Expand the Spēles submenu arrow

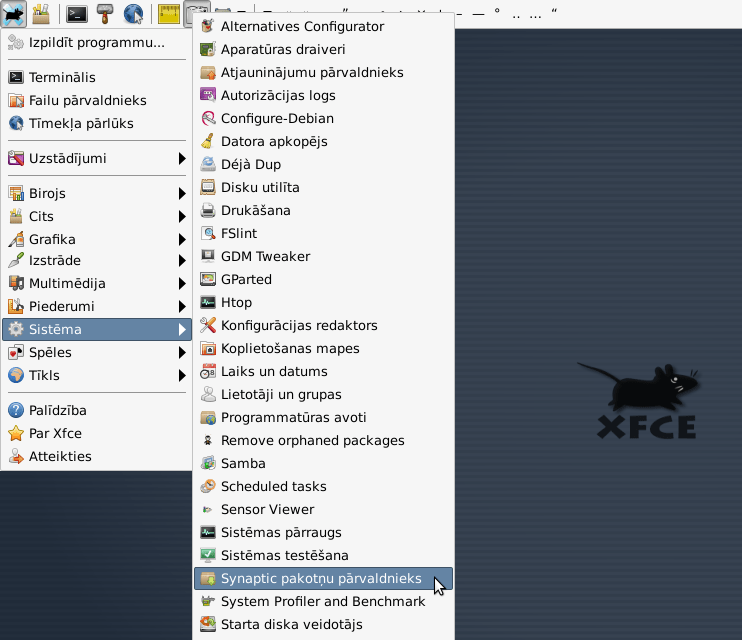[182, 352]
